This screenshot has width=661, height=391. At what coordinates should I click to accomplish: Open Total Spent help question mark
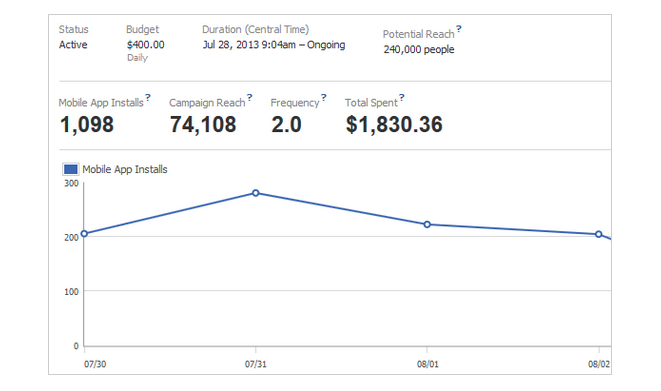(x=402, y=98)
